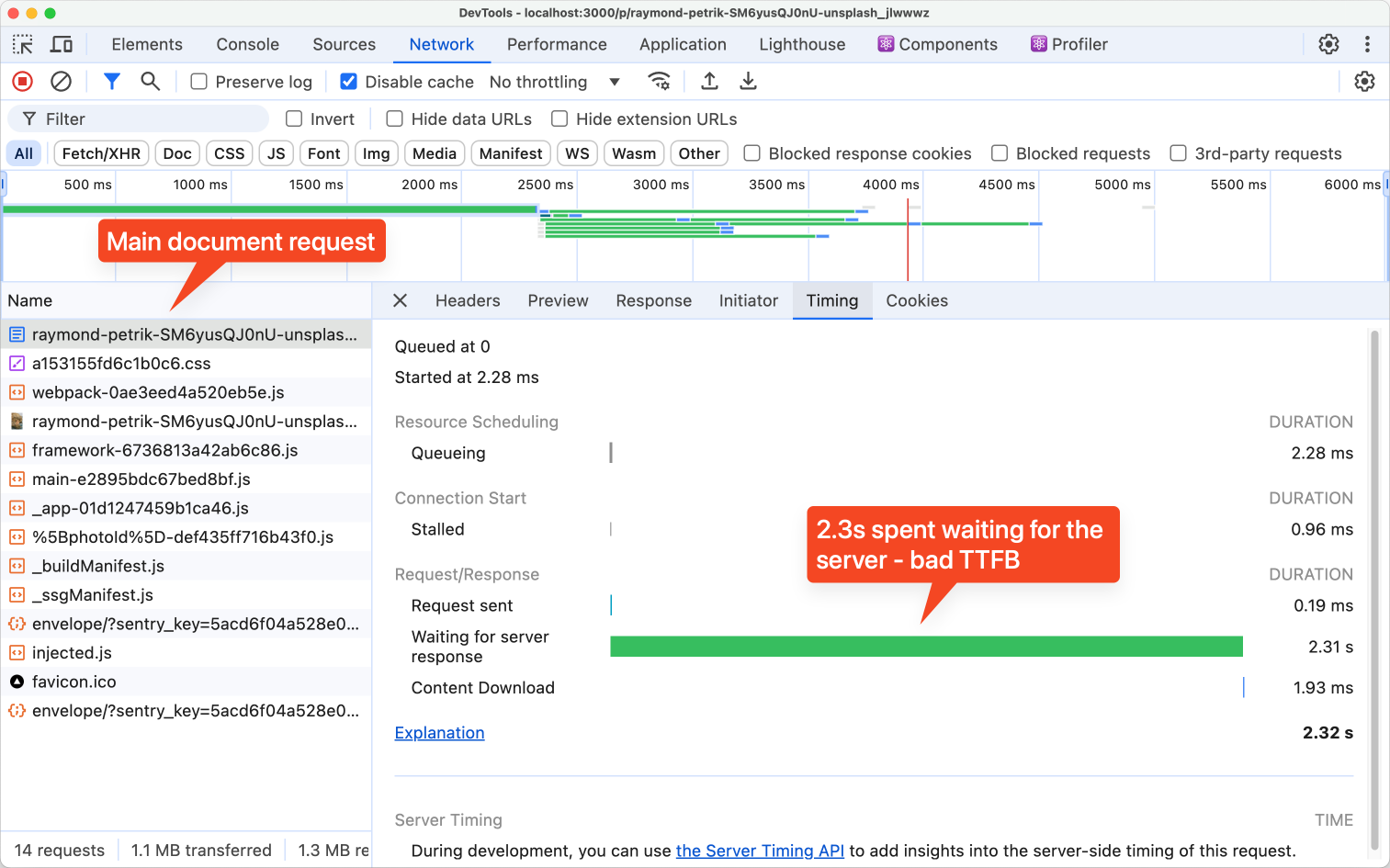Select the inspect element picker icon

point(23,44)
